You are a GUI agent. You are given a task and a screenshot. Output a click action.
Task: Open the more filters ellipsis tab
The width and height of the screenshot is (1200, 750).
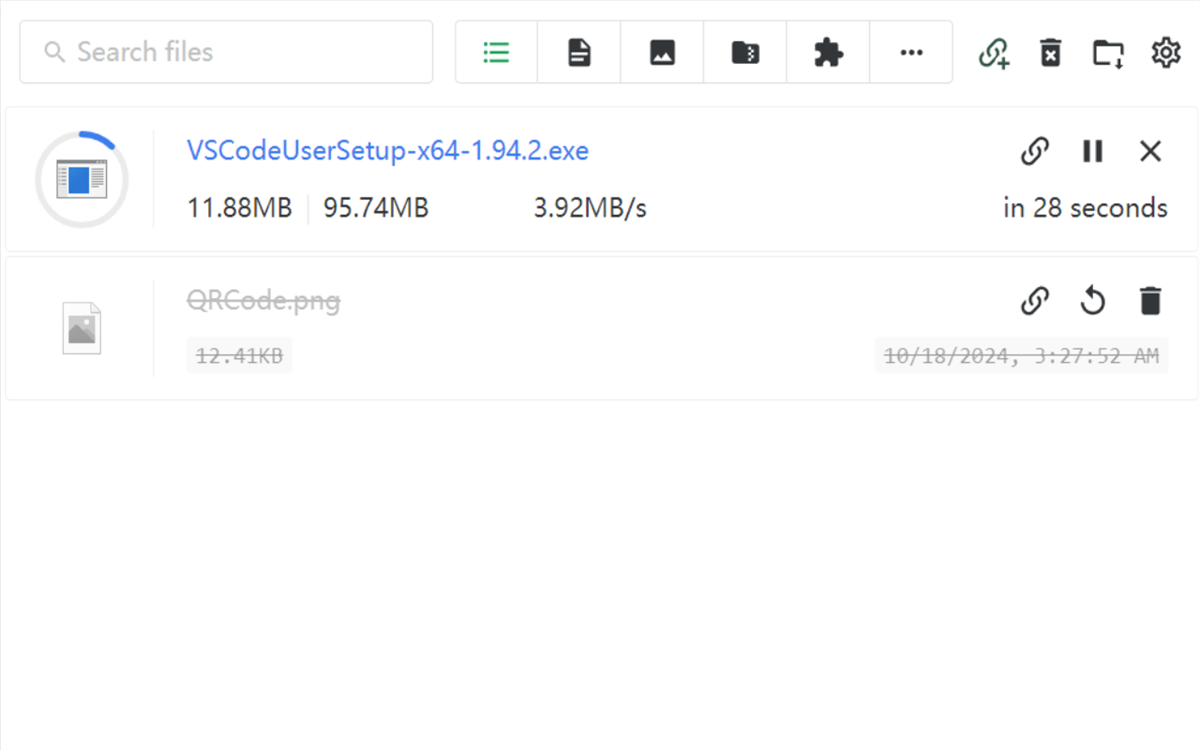tap(911, 52)
